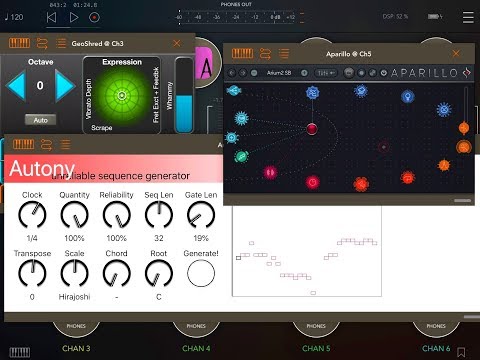Show the Autony window keyboard
The image size is (480, 360).
(x=23, y=144)
